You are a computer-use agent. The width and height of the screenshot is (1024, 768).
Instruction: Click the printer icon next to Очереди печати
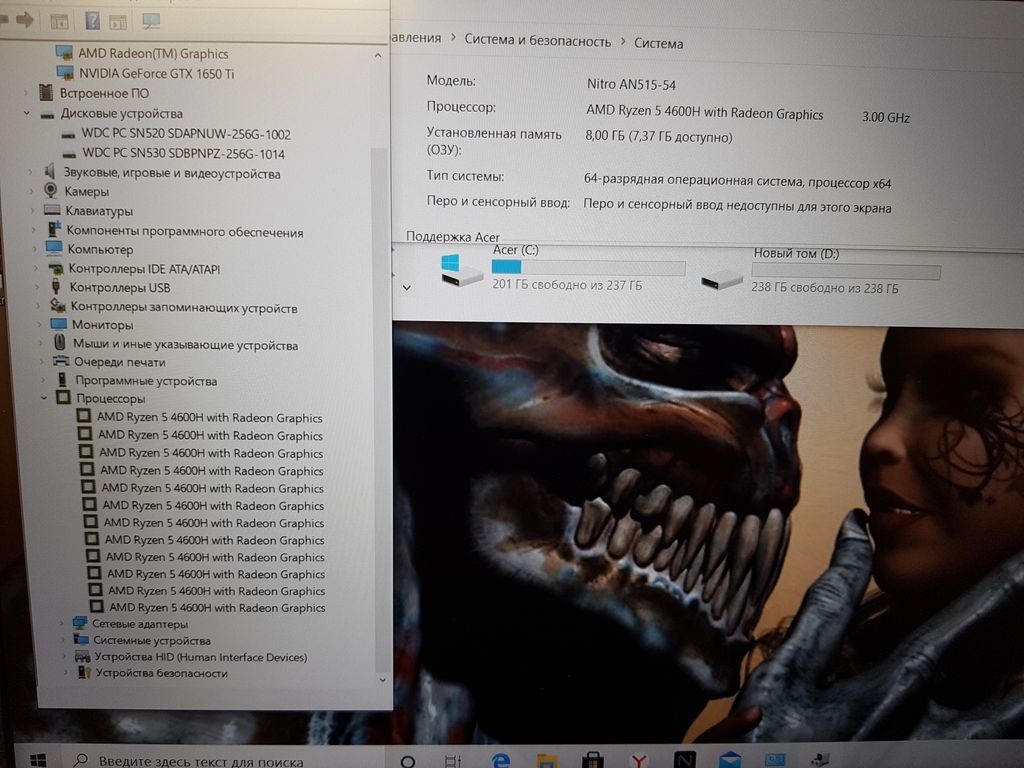[61, 360]
